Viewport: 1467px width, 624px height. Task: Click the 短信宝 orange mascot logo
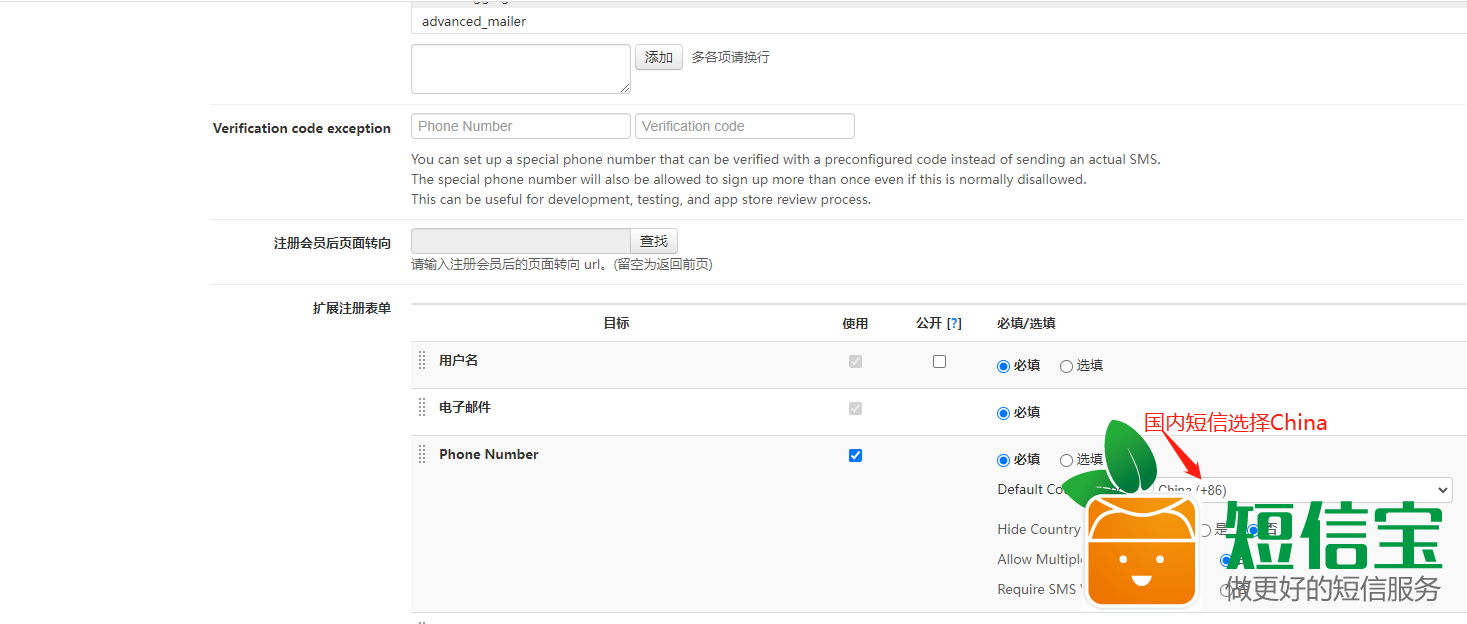point(1141,550)
